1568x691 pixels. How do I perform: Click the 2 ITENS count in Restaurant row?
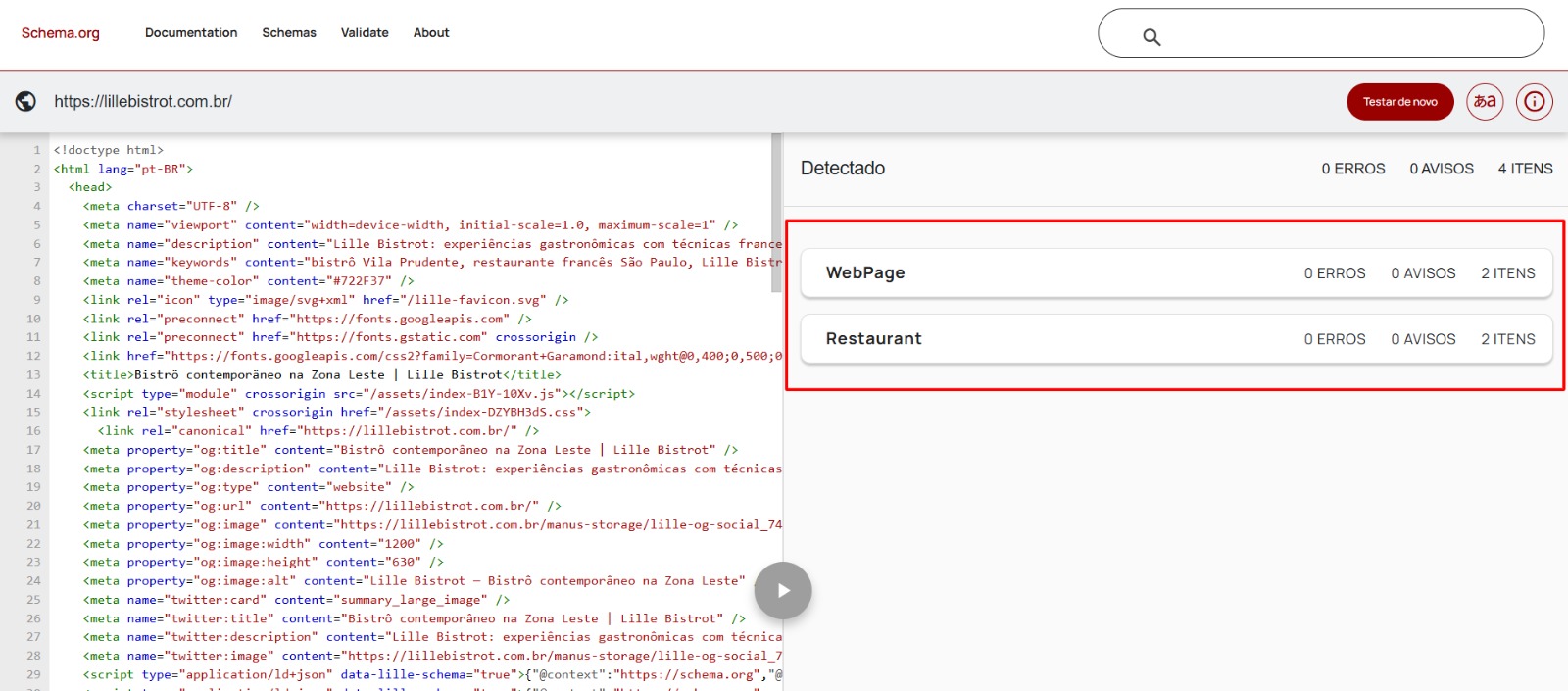click(x=1508, y=339)
